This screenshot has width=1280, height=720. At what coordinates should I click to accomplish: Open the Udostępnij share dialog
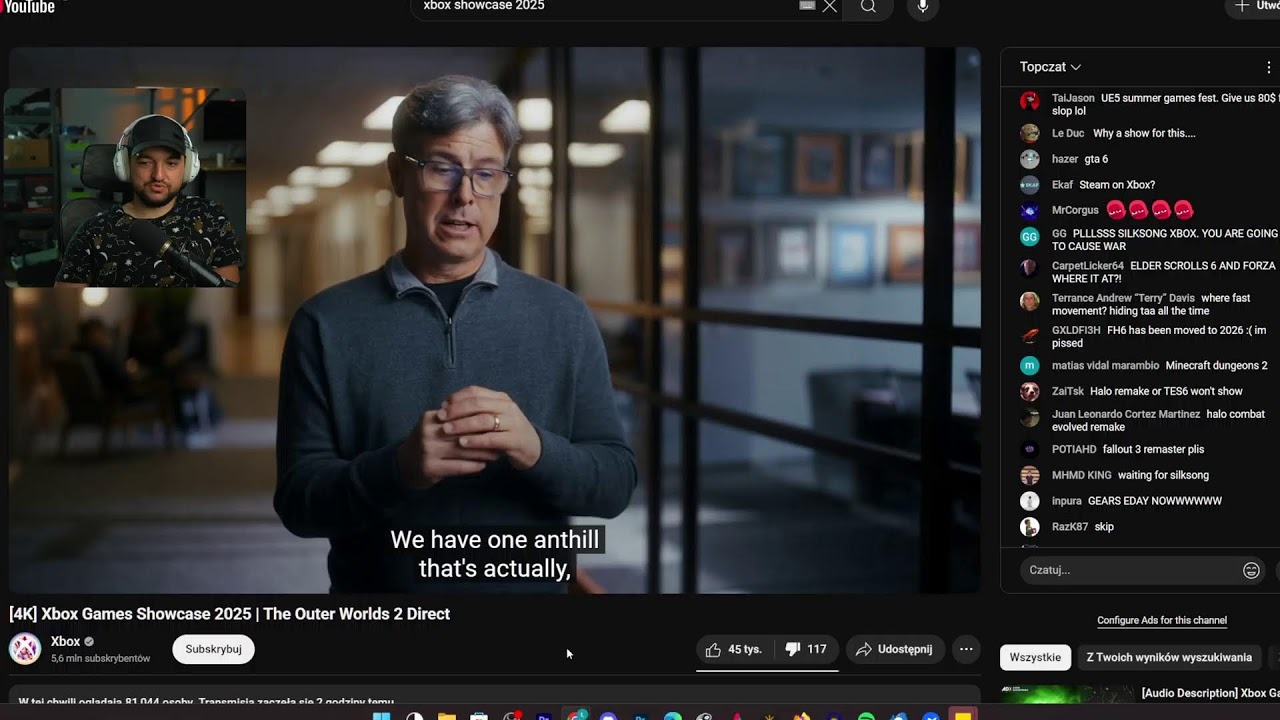(894, 649)
